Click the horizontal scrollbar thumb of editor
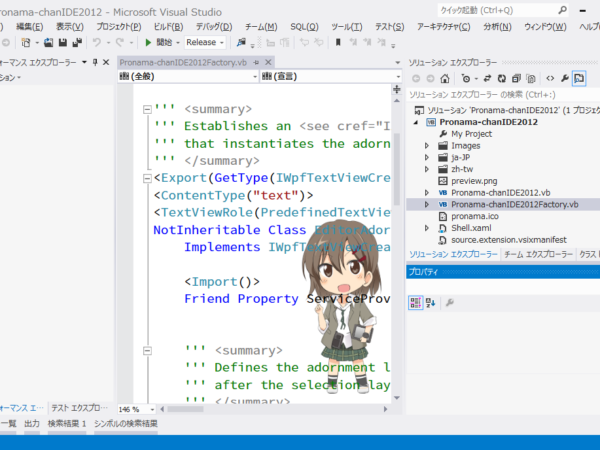 point(185,409)
